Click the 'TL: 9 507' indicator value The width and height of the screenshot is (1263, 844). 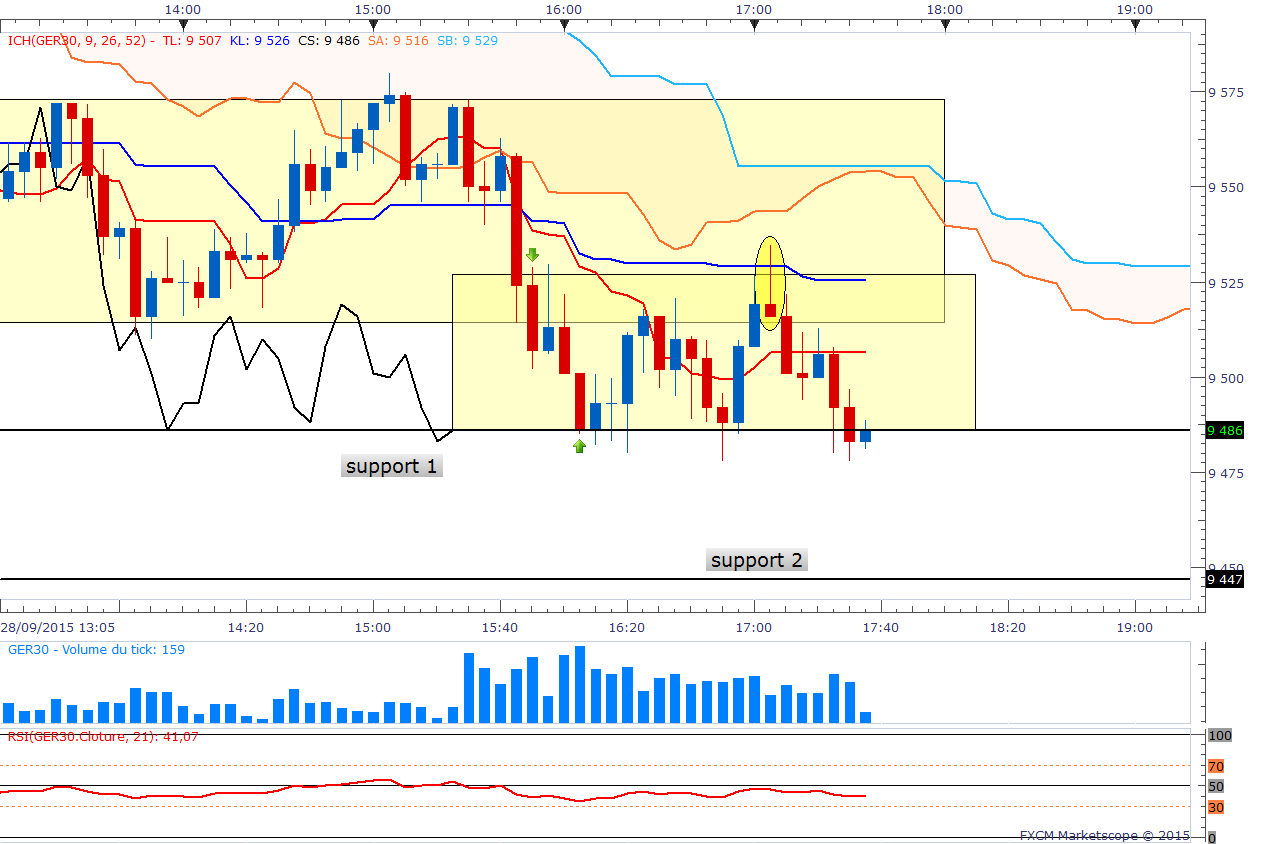[193, 41]
